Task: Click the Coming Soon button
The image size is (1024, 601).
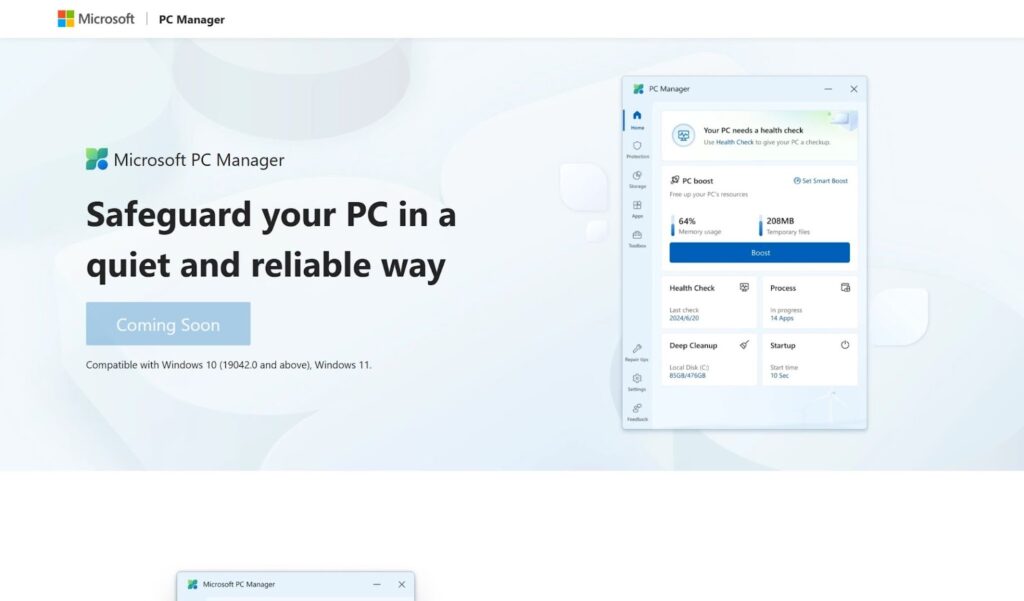Action: pyautogui.click(x=168, y=324)
